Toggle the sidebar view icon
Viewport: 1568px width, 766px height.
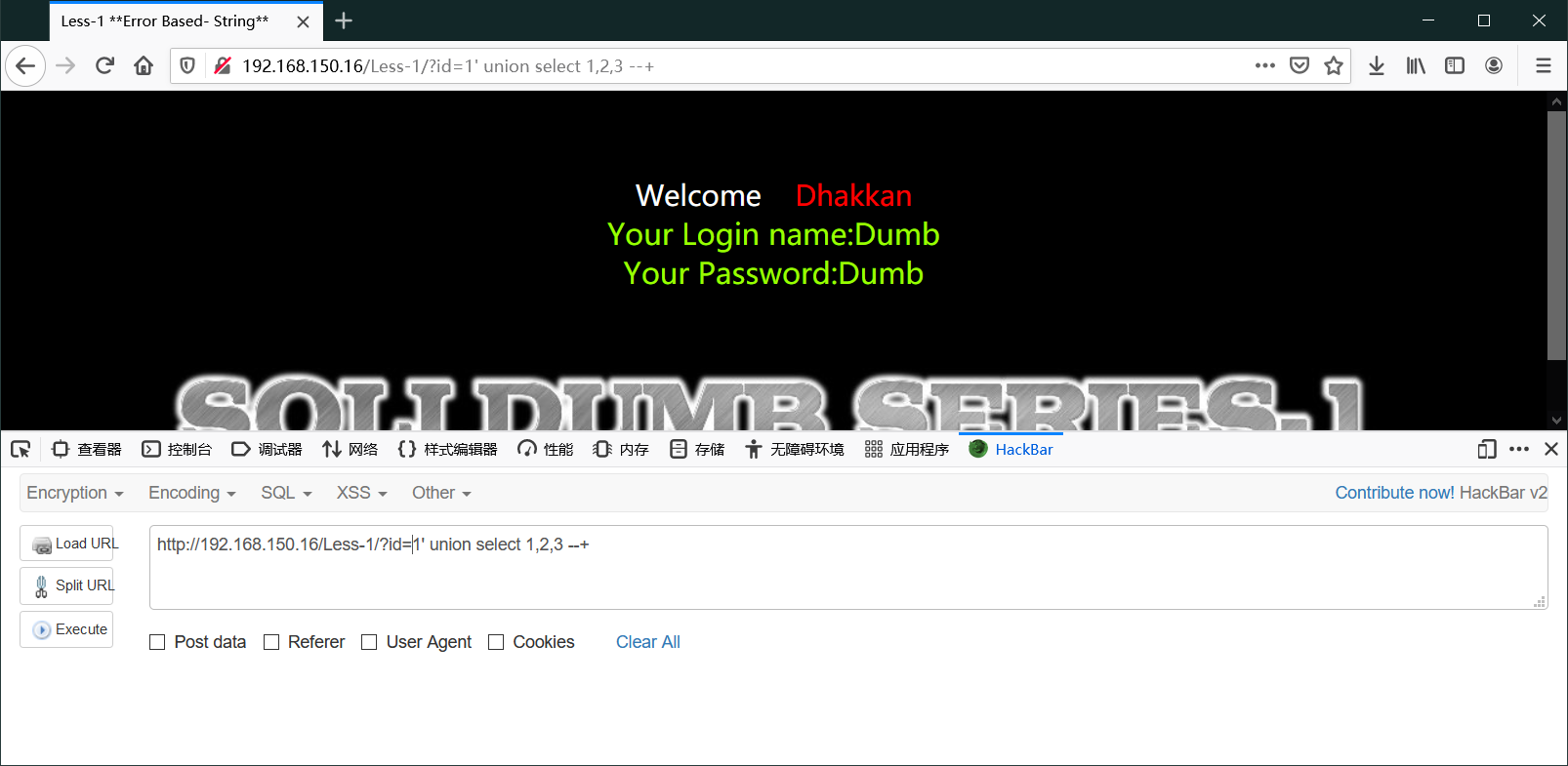1455,65
